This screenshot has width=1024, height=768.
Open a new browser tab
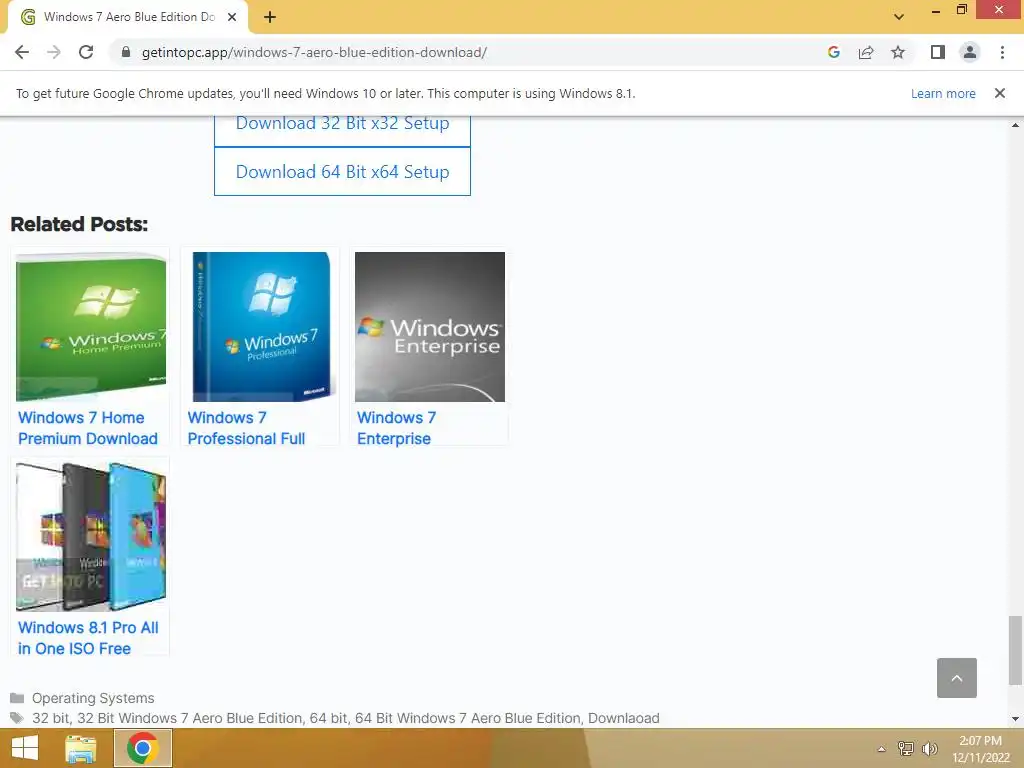tap(270, 17)
